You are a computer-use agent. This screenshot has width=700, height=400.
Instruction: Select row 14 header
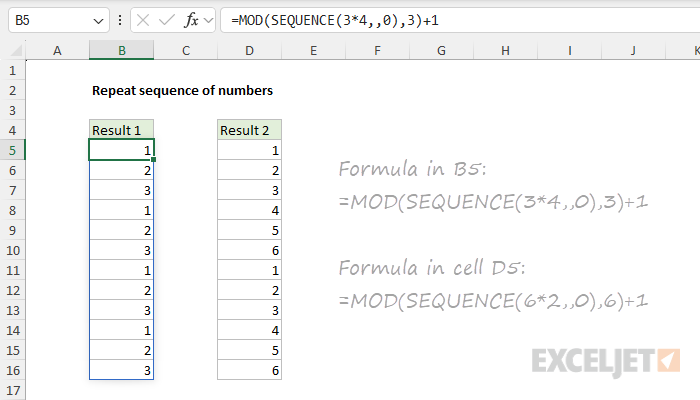click(x=12, y=330)
